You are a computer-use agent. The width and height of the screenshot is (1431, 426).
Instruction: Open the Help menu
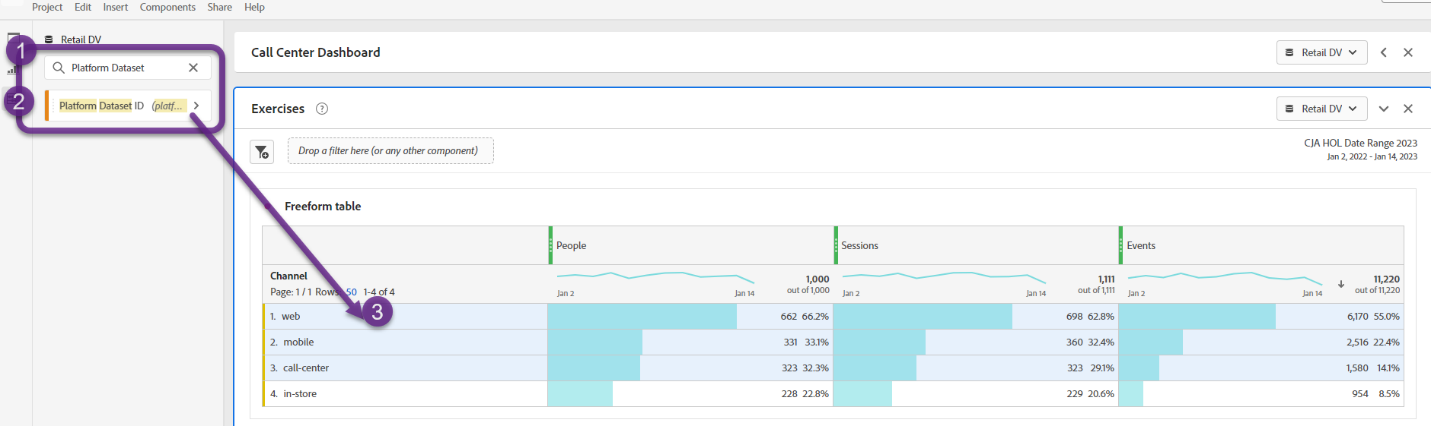(x=254, y=7)
